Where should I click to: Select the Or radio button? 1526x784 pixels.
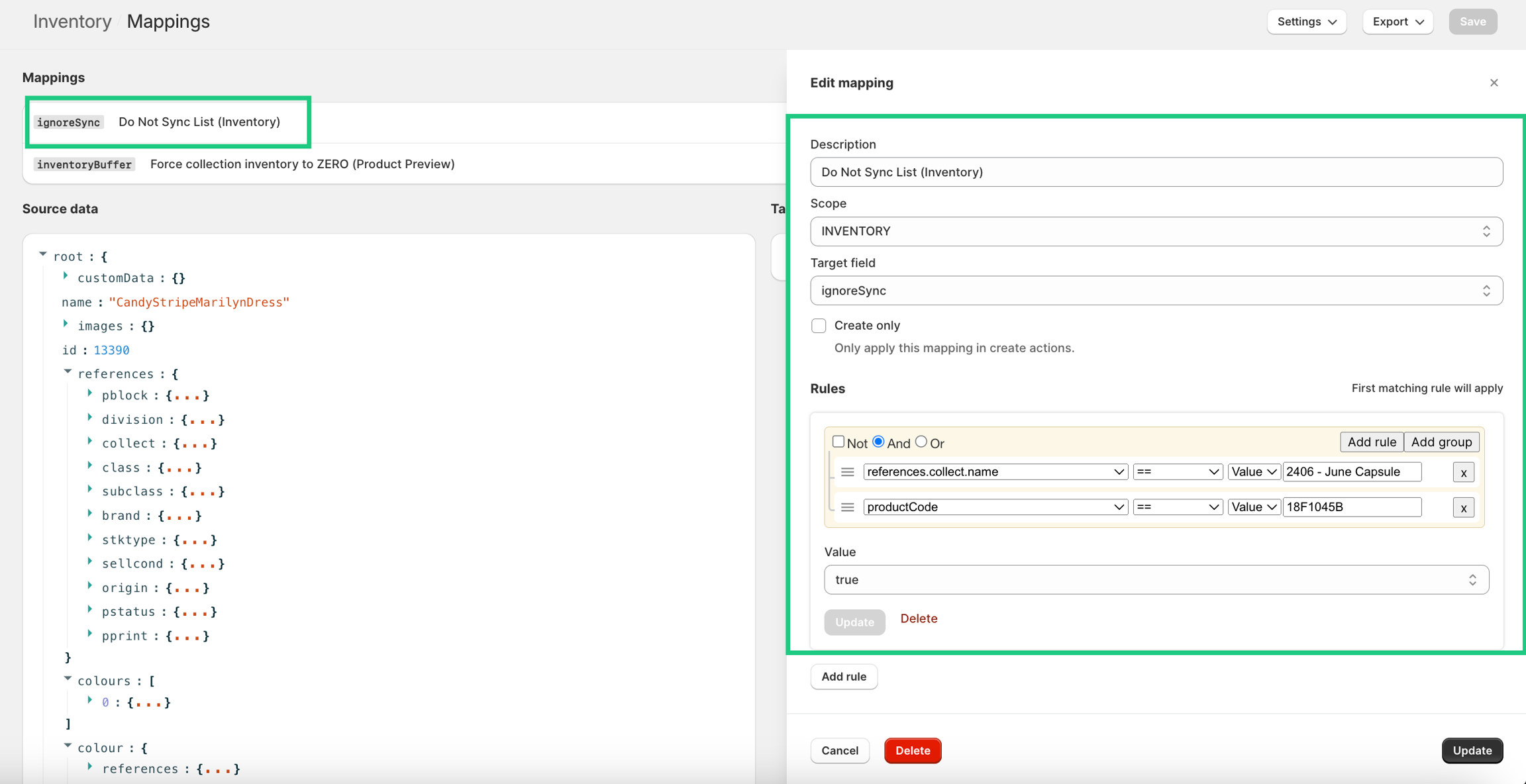tap(921, 442)
